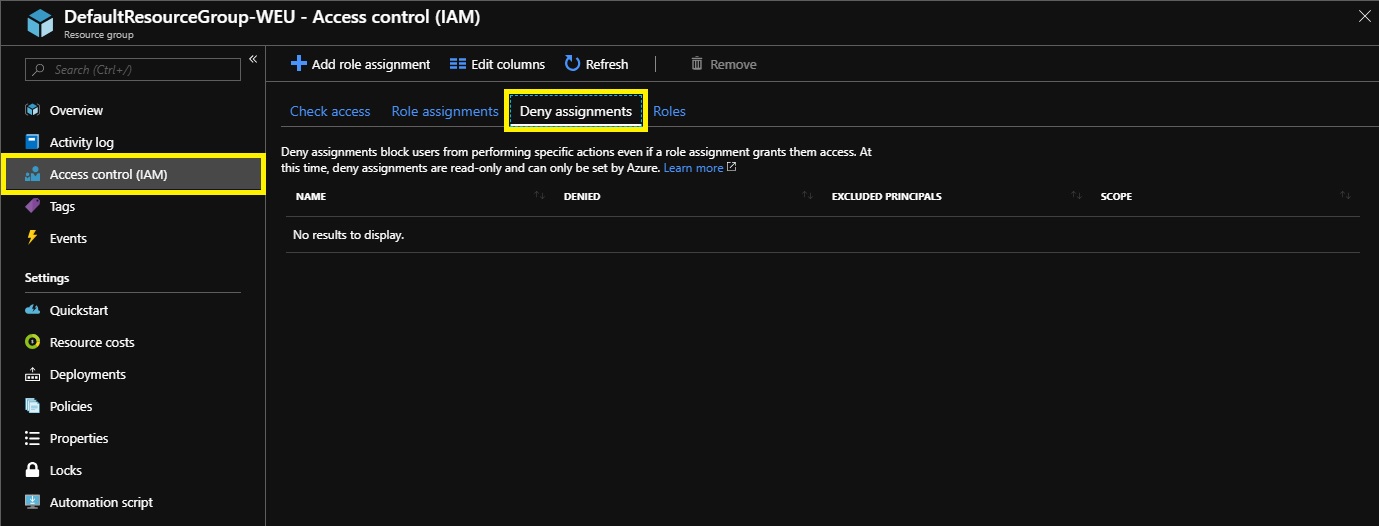Viewport: 1379px width, 526px height.
Task: Click the Properties list icon
Action: [32, 438]
